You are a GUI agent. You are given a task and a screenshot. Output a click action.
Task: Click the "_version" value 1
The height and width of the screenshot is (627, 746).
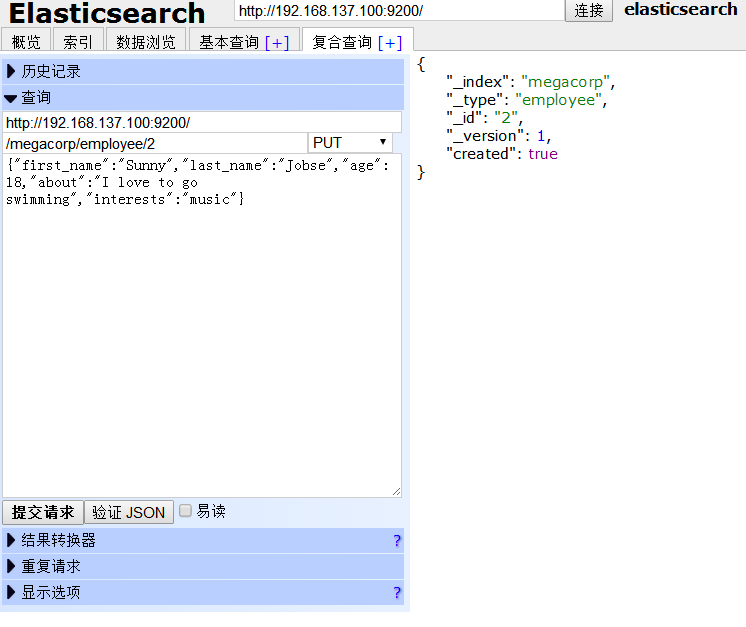[x=541, y=136]
